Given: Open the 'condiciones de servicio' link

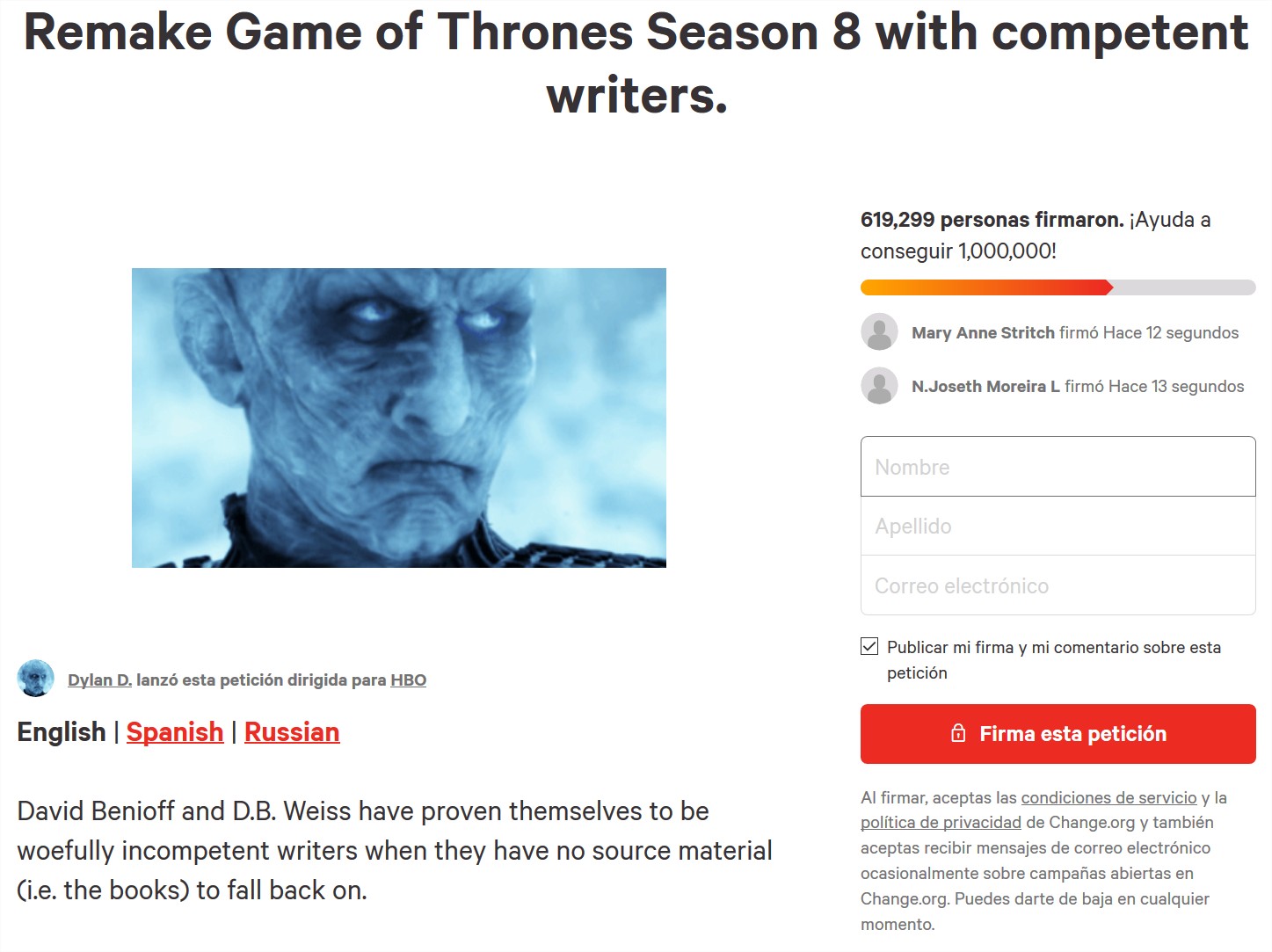Looking at the screenshot, I should pos(1108,797).
